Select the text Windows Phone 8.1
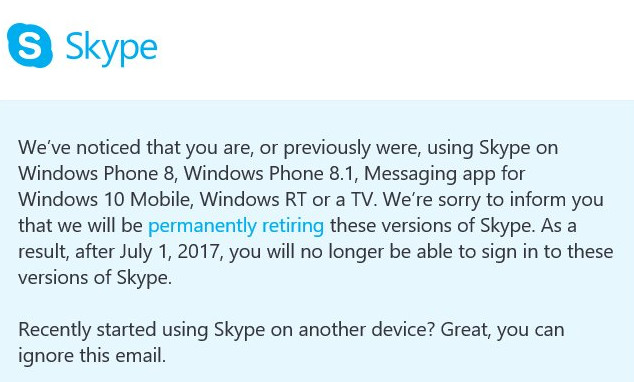This screenshot has width=634, height=382. (x=271, y=174)
